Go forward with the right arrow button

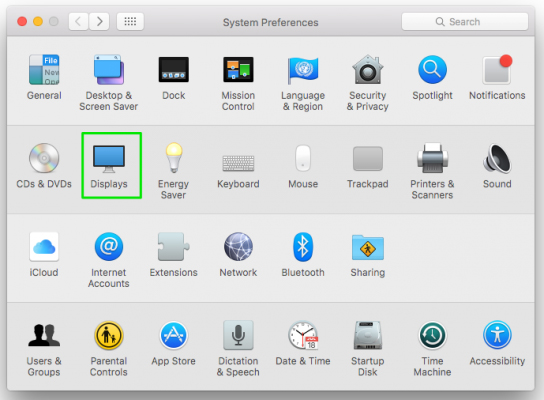click(x=99, y=22)
